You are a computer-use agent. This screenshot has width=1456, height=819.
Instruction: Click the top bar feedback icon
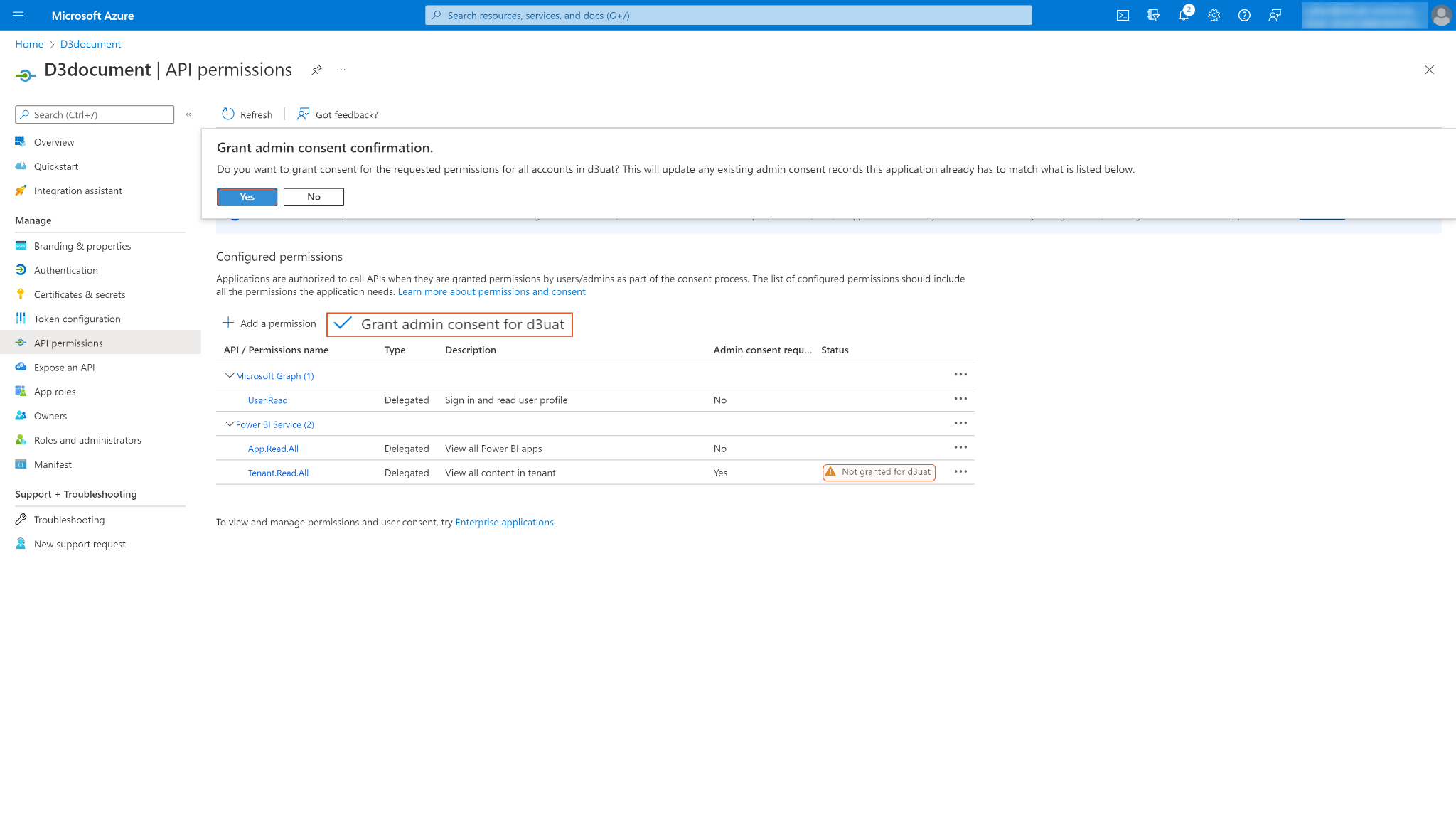[1275, 16]
